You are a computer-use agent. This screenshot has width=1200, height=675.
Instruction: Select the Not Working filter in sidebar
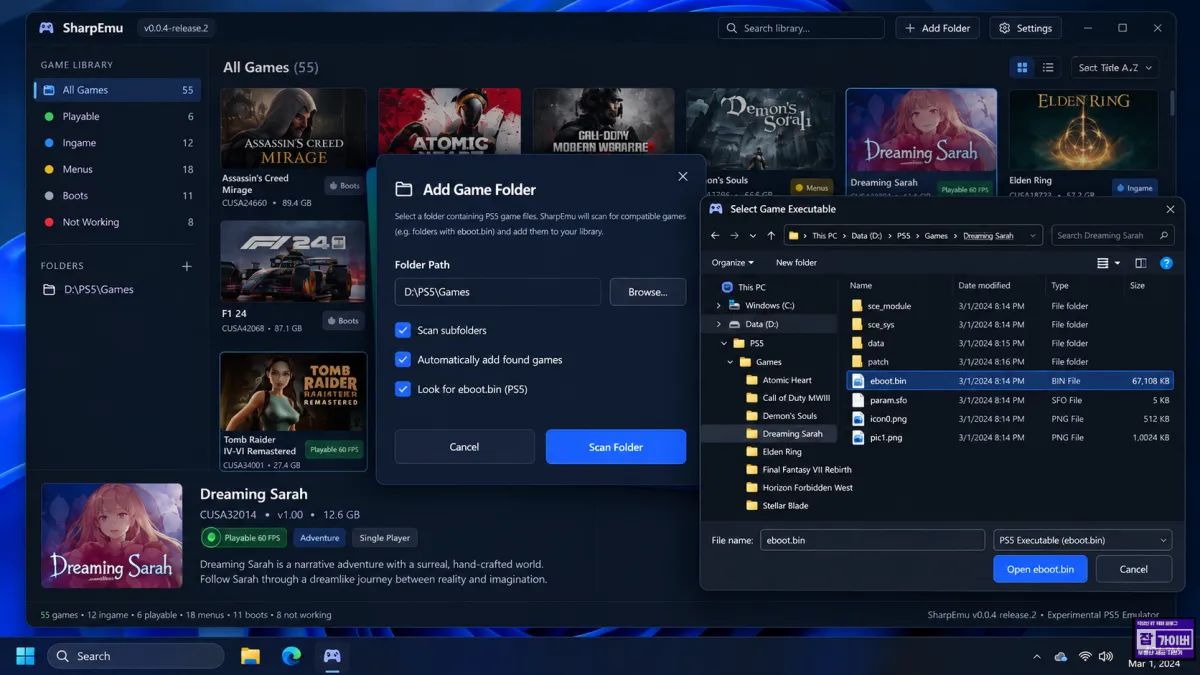point(117,222)
